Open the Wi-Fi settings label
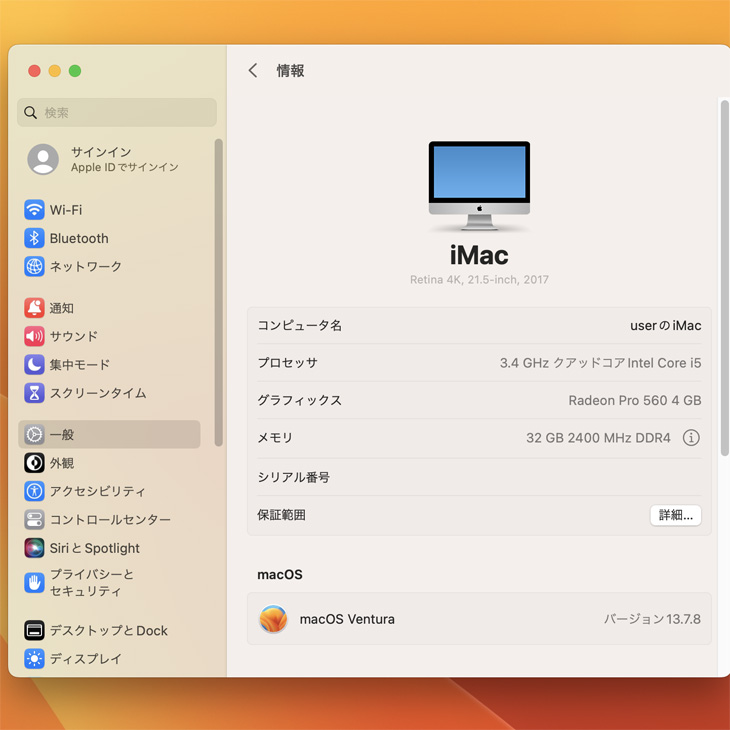 point(66,210)
